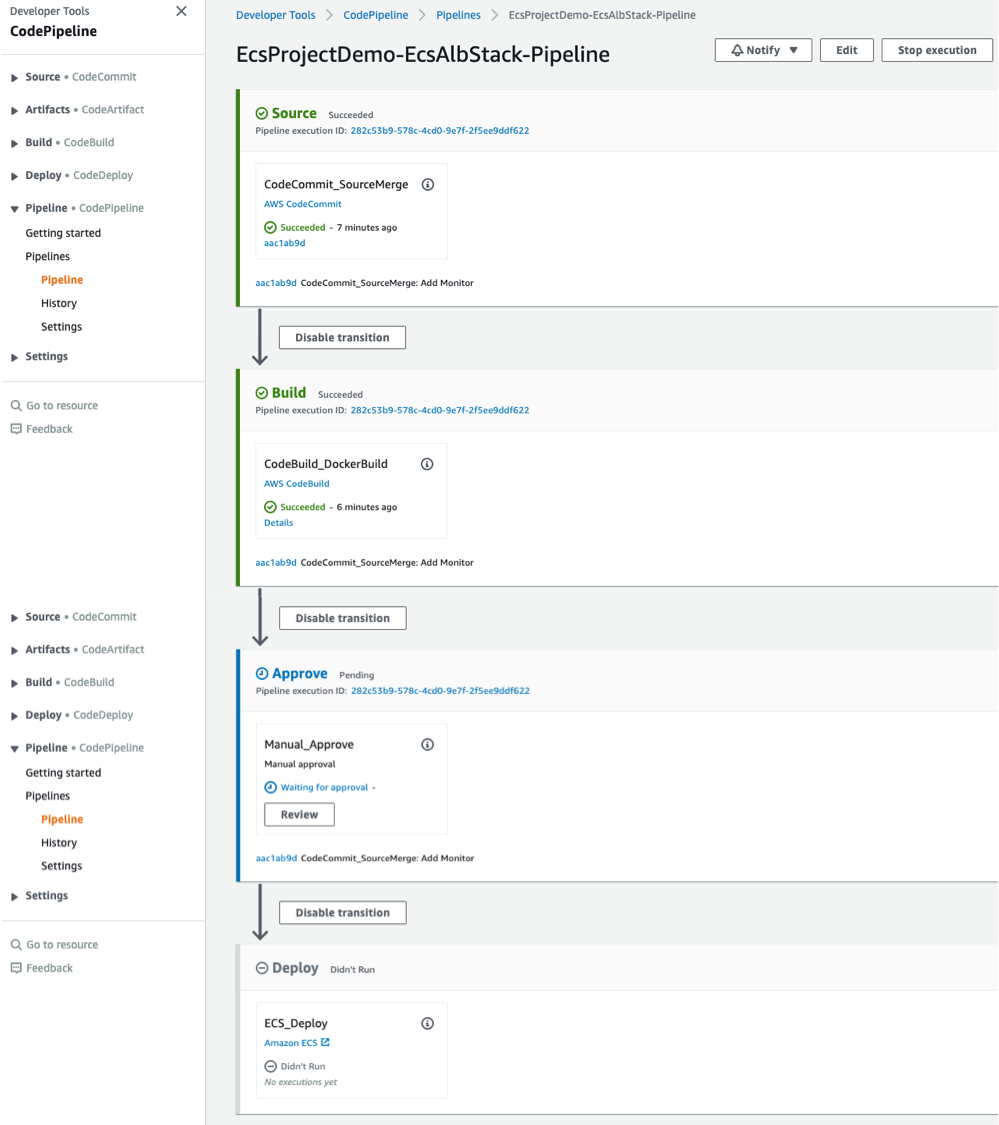The height and width of the screenshot is (1125, 999).
Task: Open AWS CodeCommit provider link
Action: pyautogui.click(x=303, y=204)
